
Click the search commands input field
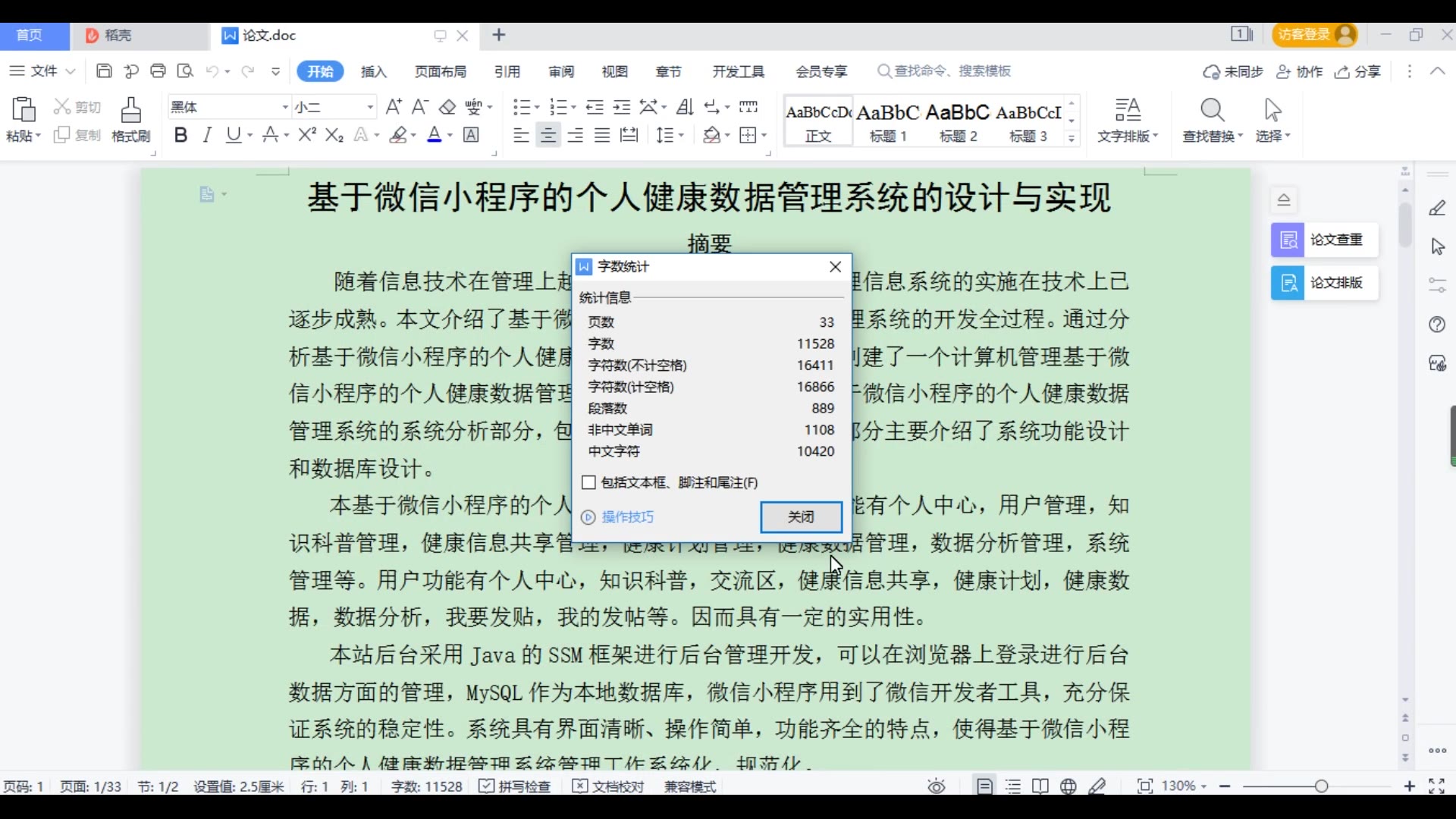tap(952, 71)
